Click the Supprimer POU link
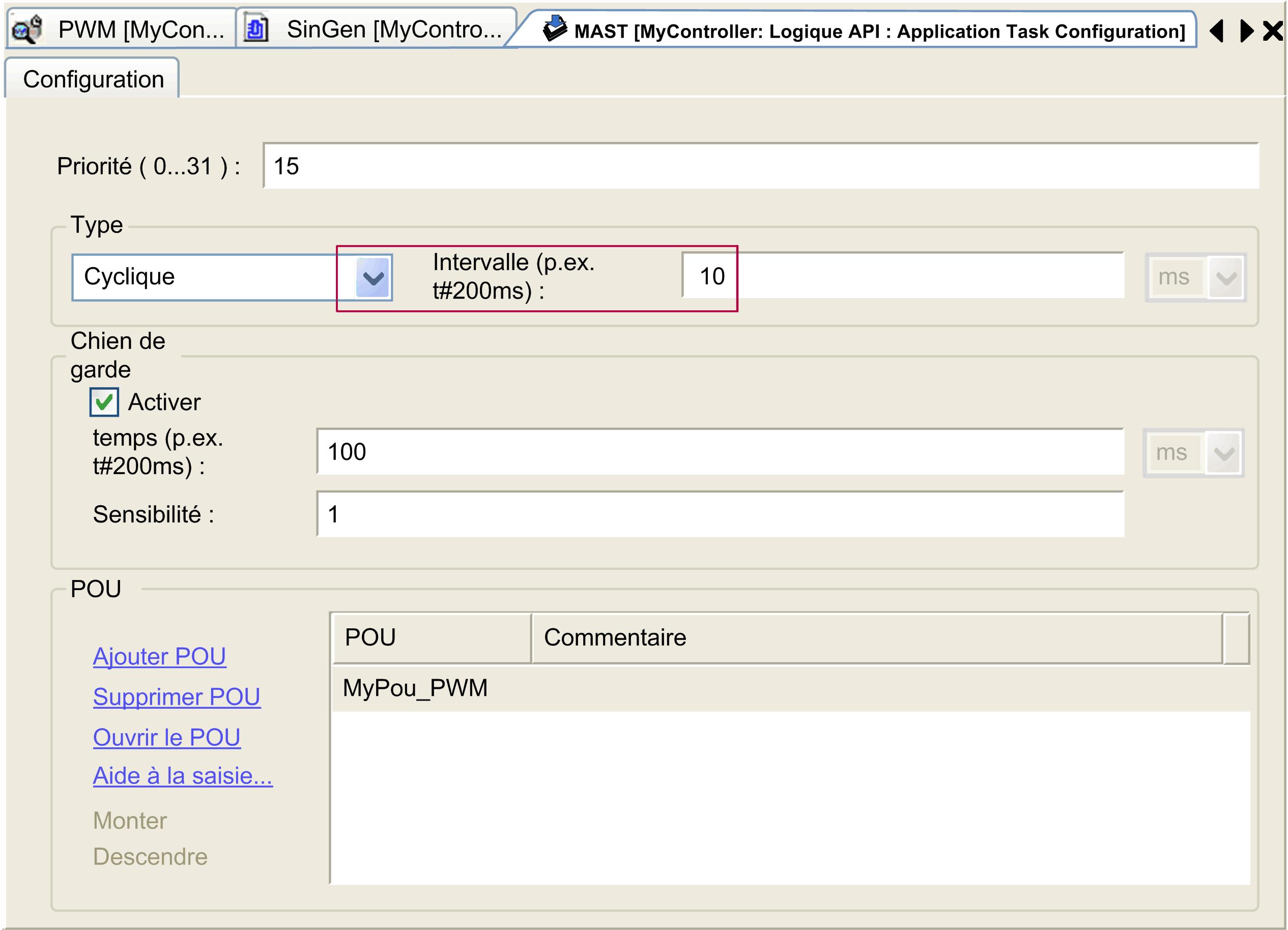The image size is (1288, 930). pos(177,696)
